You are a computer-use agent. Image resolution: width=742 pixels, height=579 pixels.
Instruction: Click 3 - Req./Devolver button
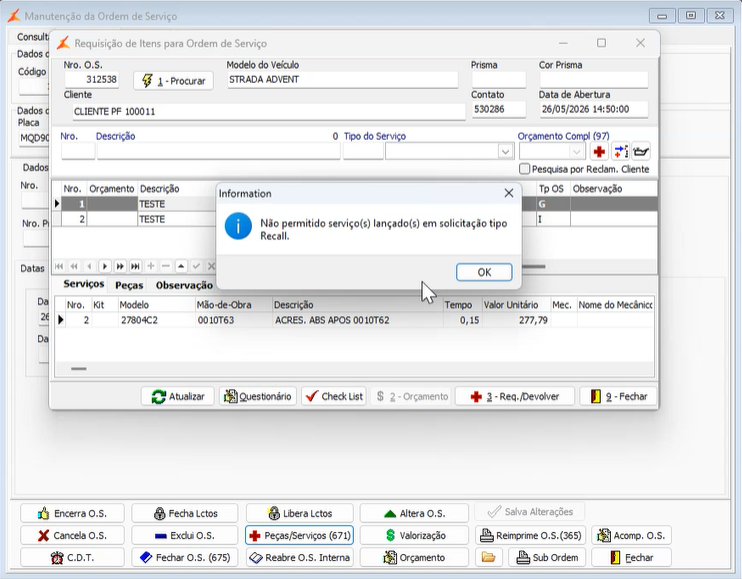(x=515, y=396)
